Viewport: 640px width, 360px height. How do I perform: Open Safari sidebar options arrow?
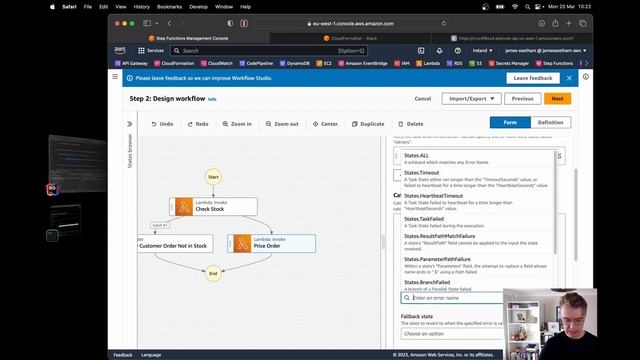[x=157, y=24]
